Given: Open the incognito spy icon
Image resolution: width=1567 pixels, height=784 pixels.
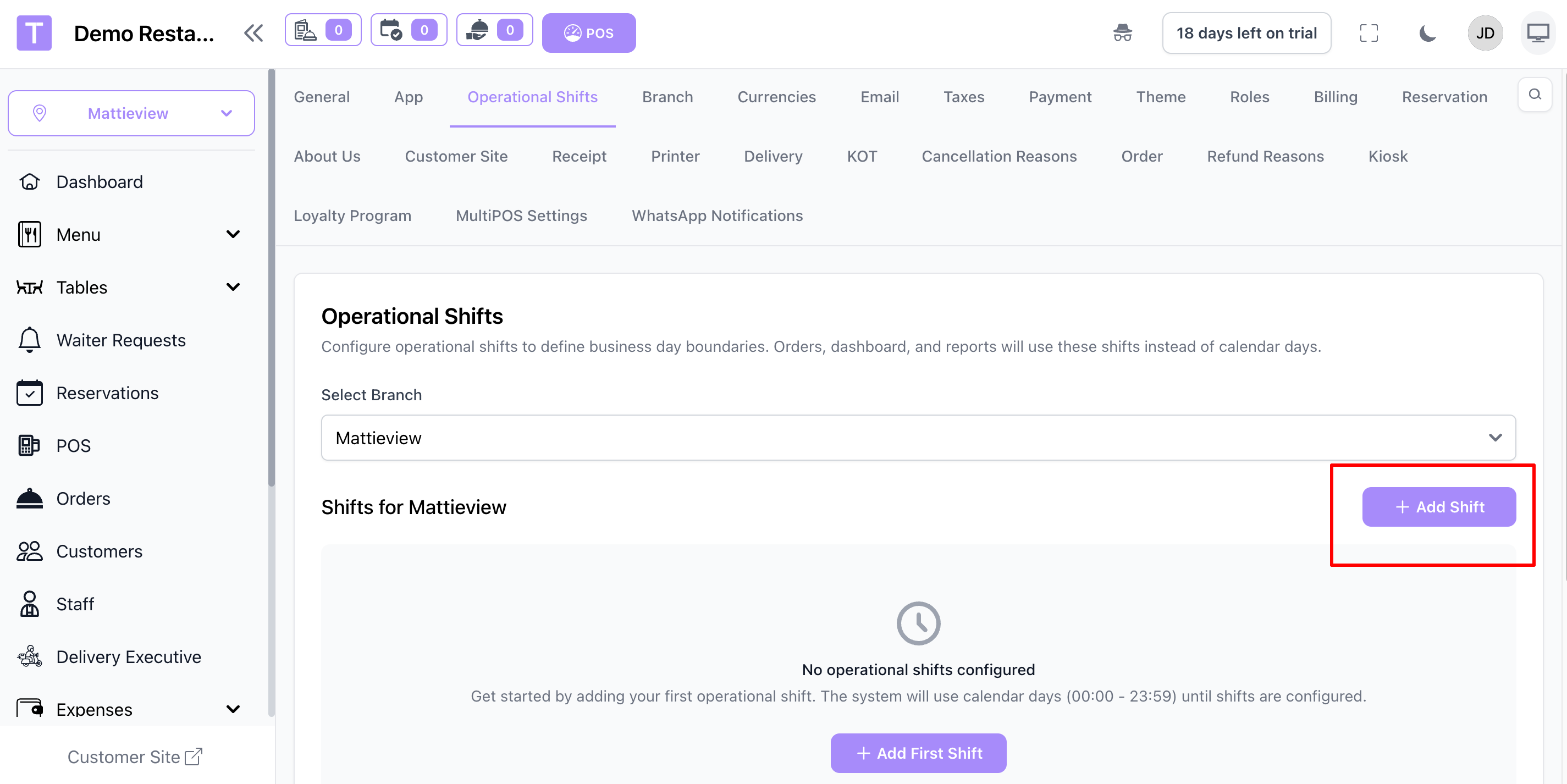Looking at the screenshot, I should coord(1122,33).
